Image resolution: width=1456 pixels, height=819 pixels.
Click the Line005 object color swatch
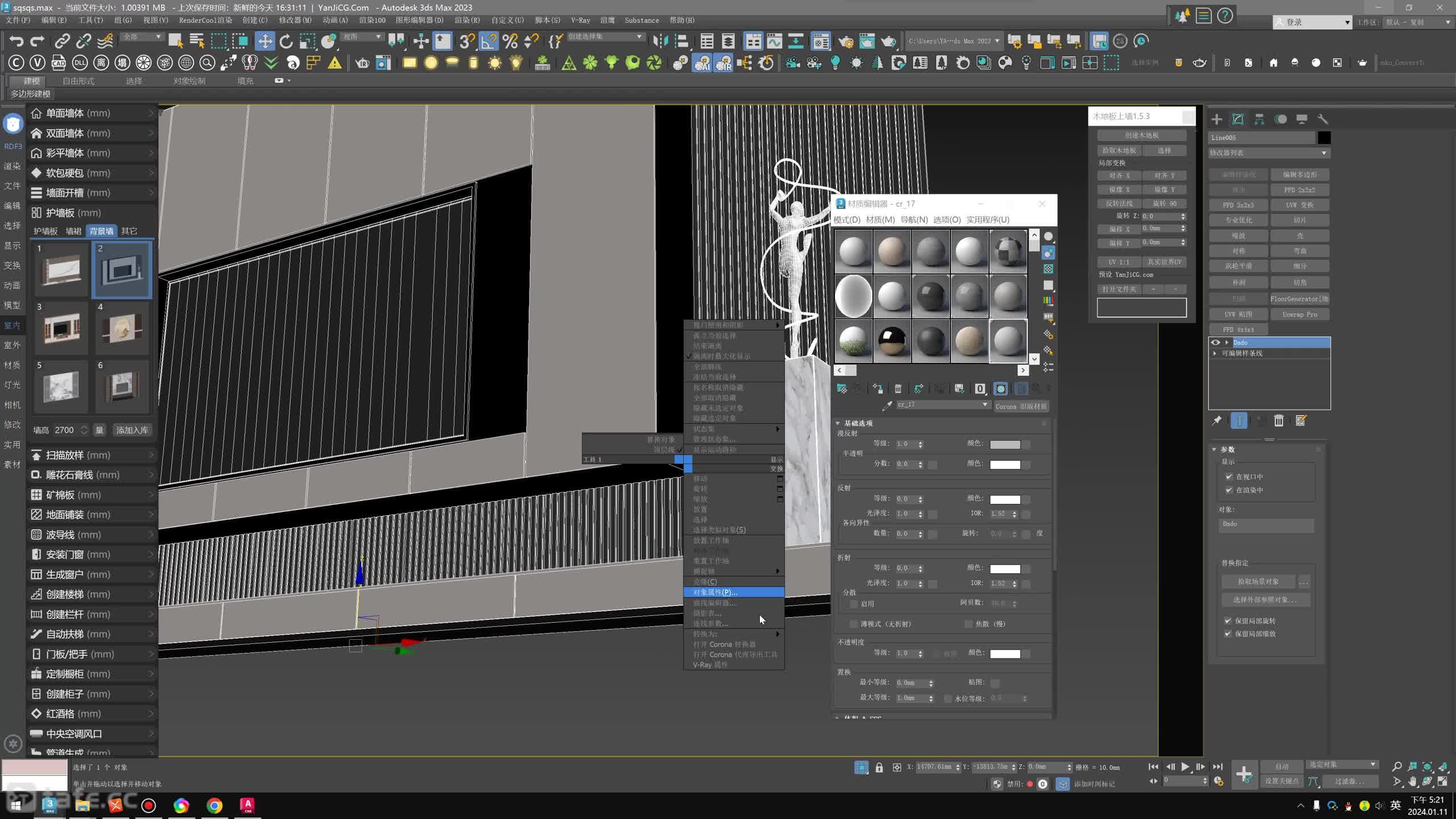pos(1324,138)
